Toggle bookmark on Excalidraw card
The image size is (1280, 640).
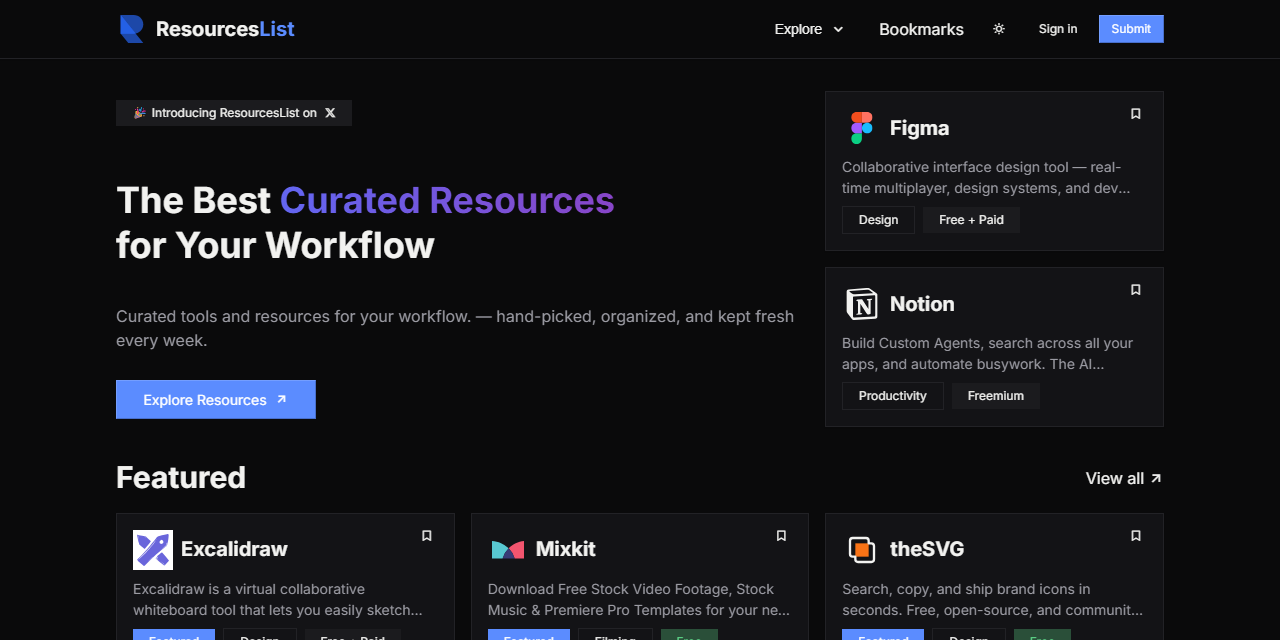427,536
